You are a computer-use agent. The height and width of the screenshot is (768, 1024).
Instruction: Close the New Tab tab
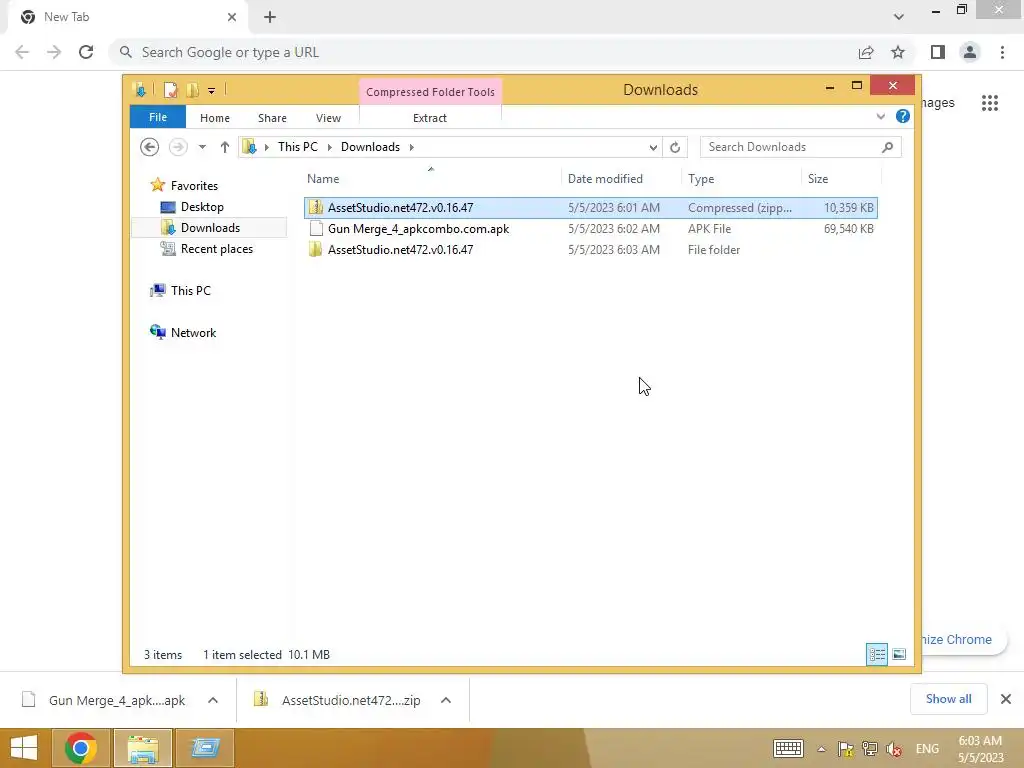click(232, 17)
